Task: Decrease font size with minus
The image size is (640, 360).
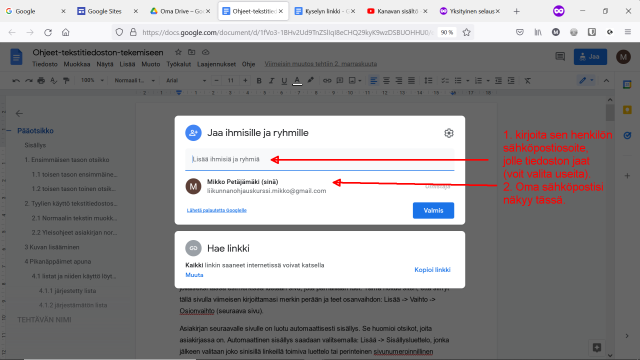Action: coord(217,81)
